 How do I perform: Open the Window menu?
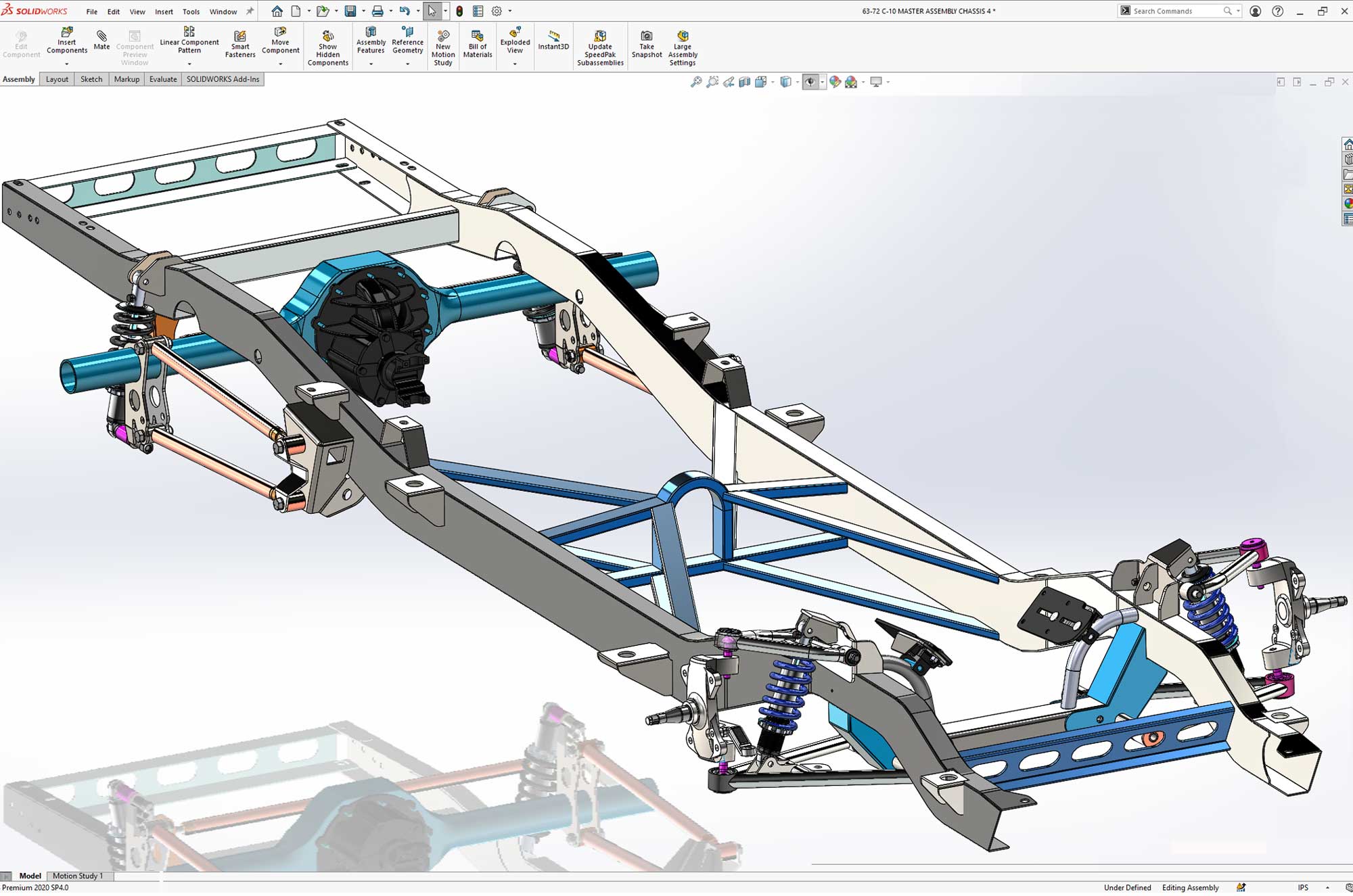[223, 11]
